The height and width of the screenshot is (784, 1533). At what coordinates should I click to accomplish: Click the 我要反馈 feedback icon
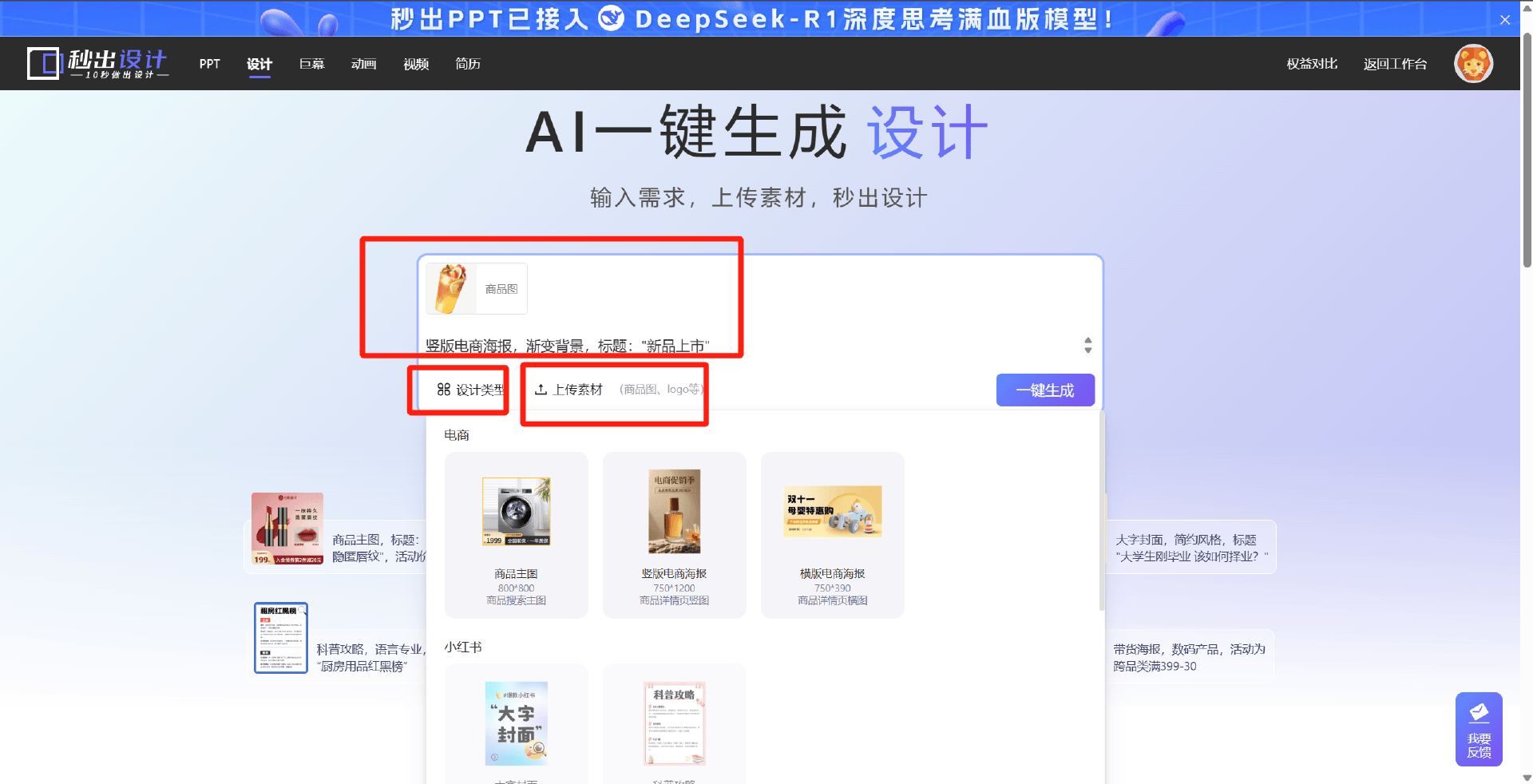click(x=1479, y=729)
